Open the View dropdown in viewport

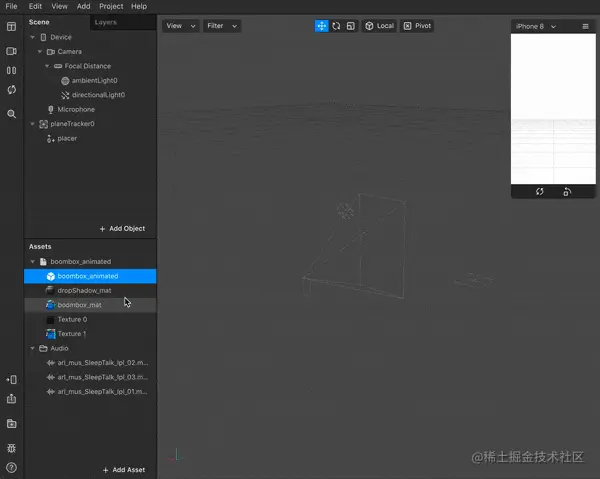pyautogui.click(x=181, y=26)
